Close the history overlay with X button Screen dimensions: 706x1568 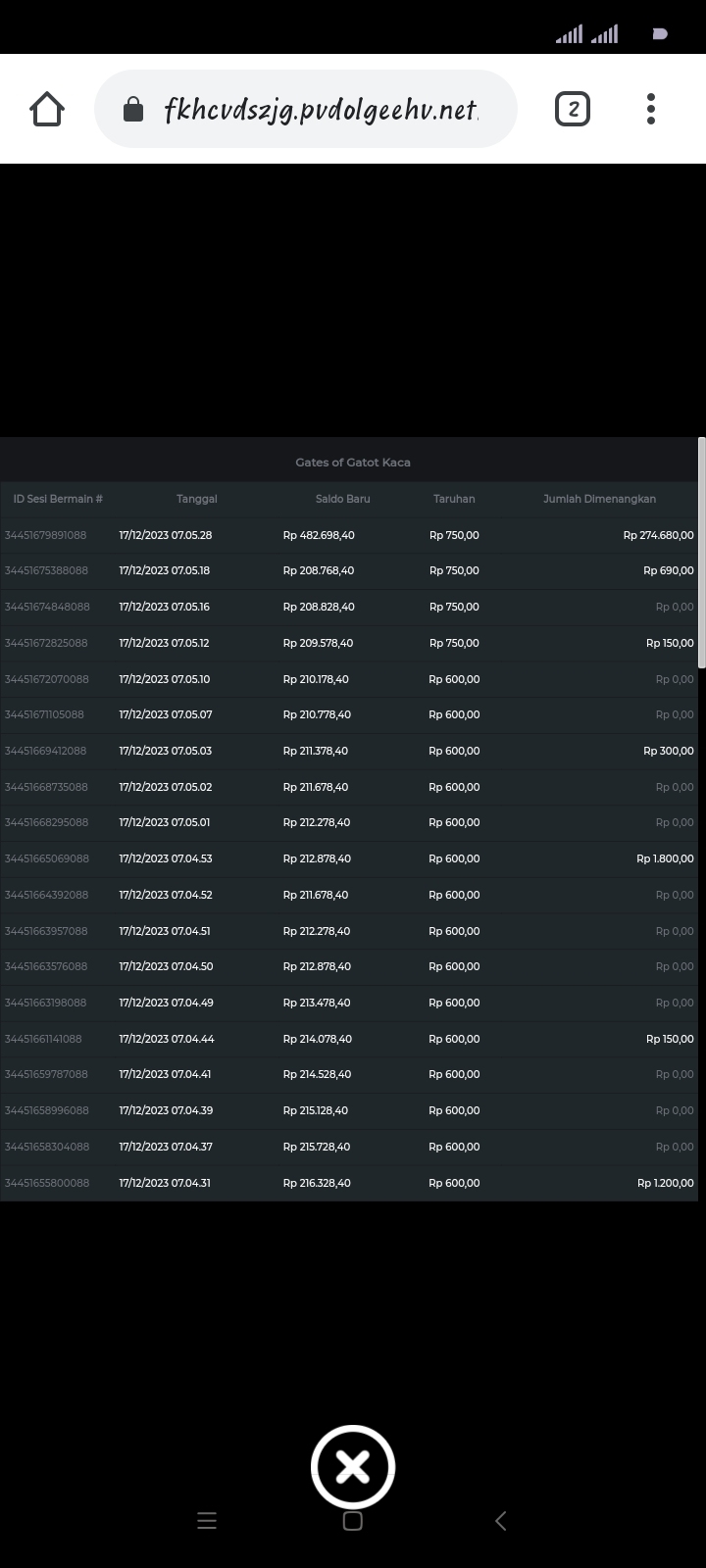pyautogui.click(x=353, y=1467)
